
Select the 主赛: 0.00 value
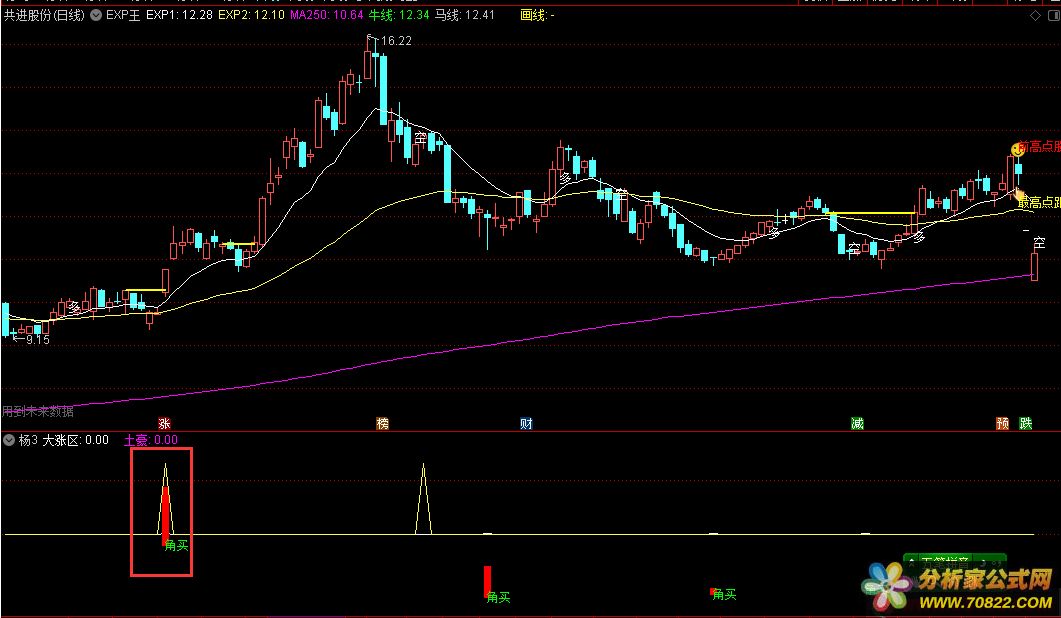coord(151,440)
